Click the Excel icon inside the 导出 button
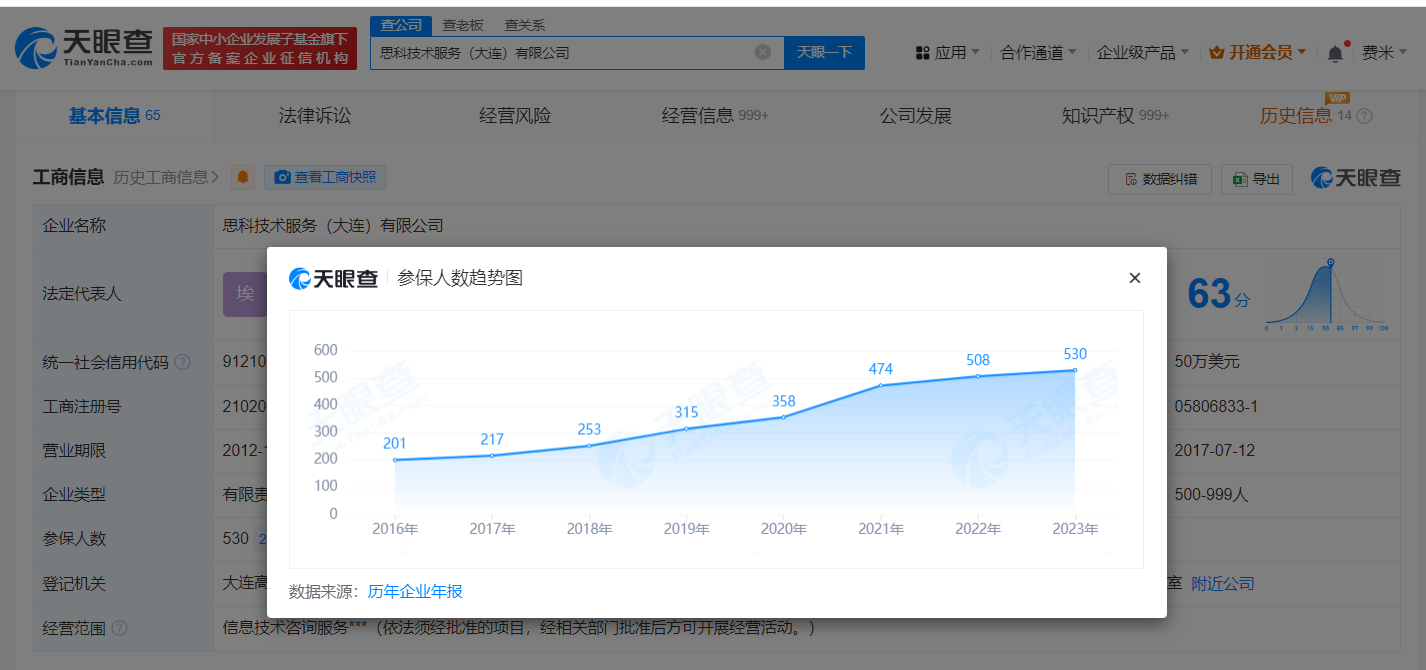1426x670 pixels. (1240, 179)
